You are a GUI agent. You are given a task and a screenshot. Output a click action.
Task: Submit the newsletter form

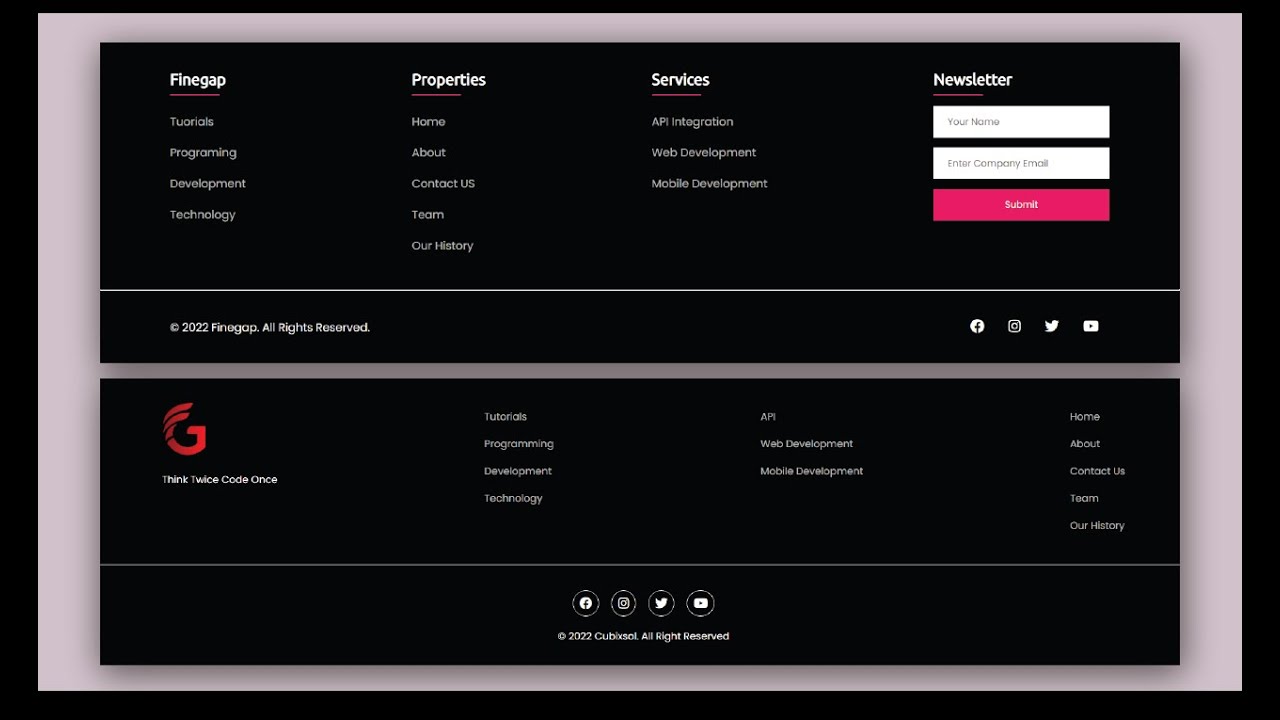point(1021,204)
